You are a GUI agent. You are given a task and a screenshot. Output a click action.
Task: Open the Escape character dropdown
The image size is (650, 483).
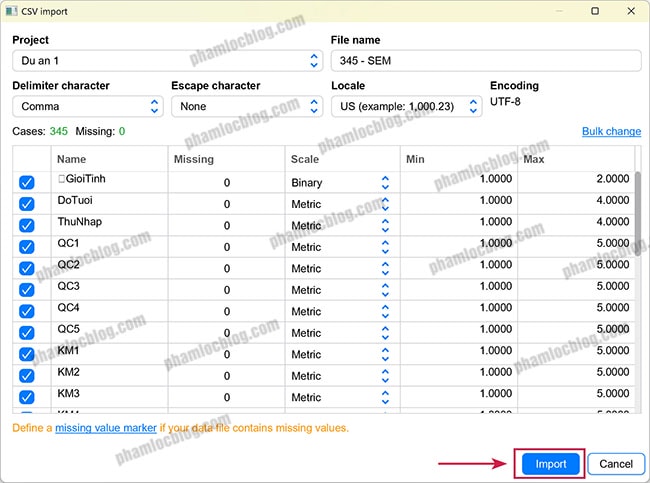click(x=247, y=107)
